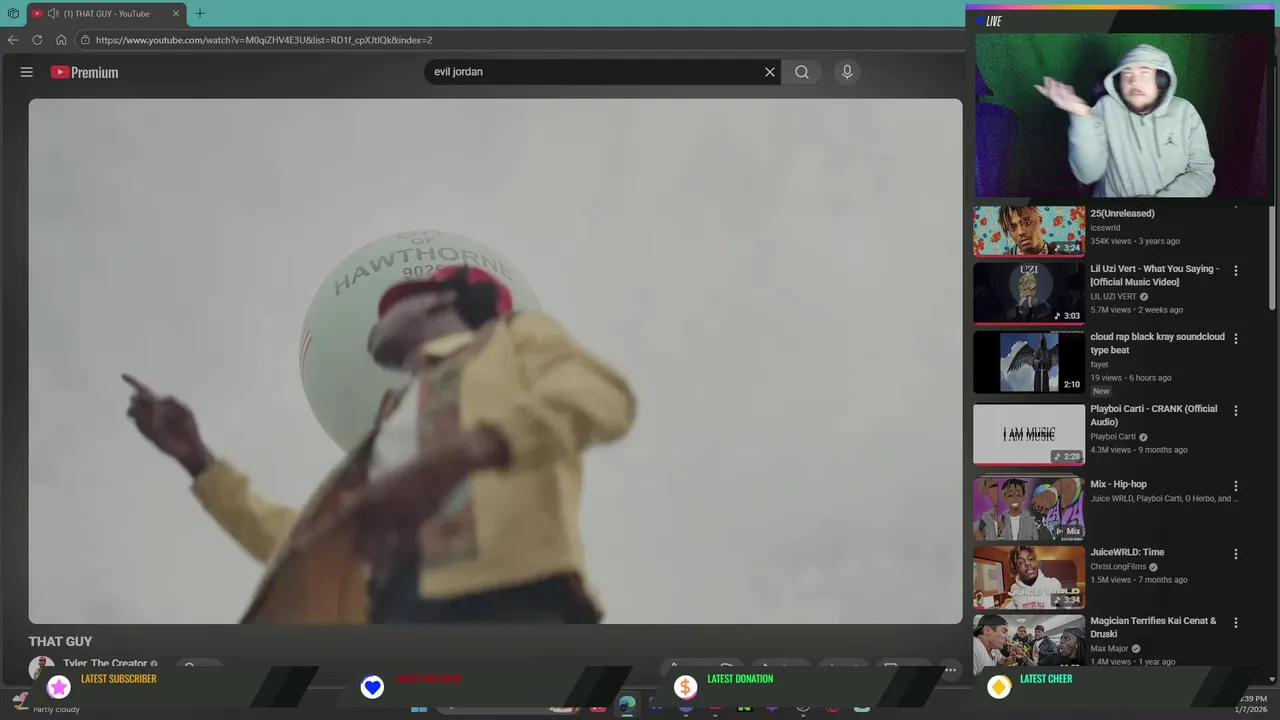Click Latest Follower heart icon
This screenshot has height=720, width=1280.
(x=372, y=687)
